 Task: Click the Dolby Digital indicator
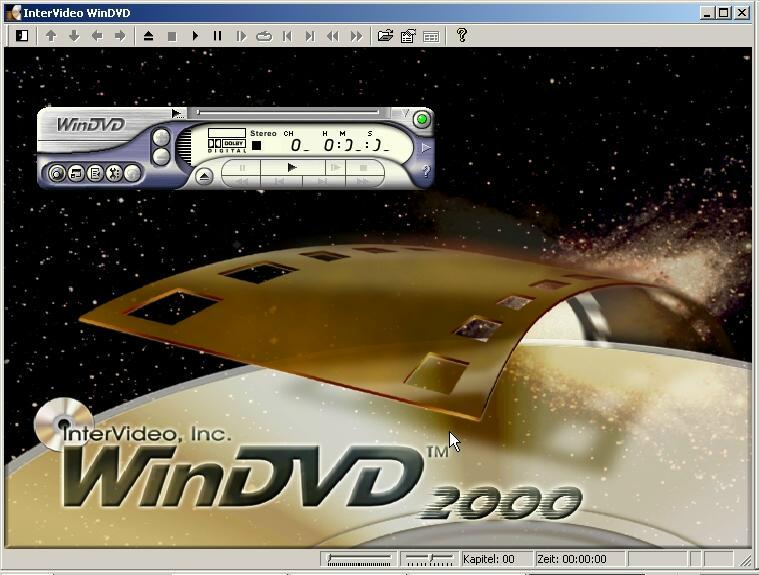227,146
